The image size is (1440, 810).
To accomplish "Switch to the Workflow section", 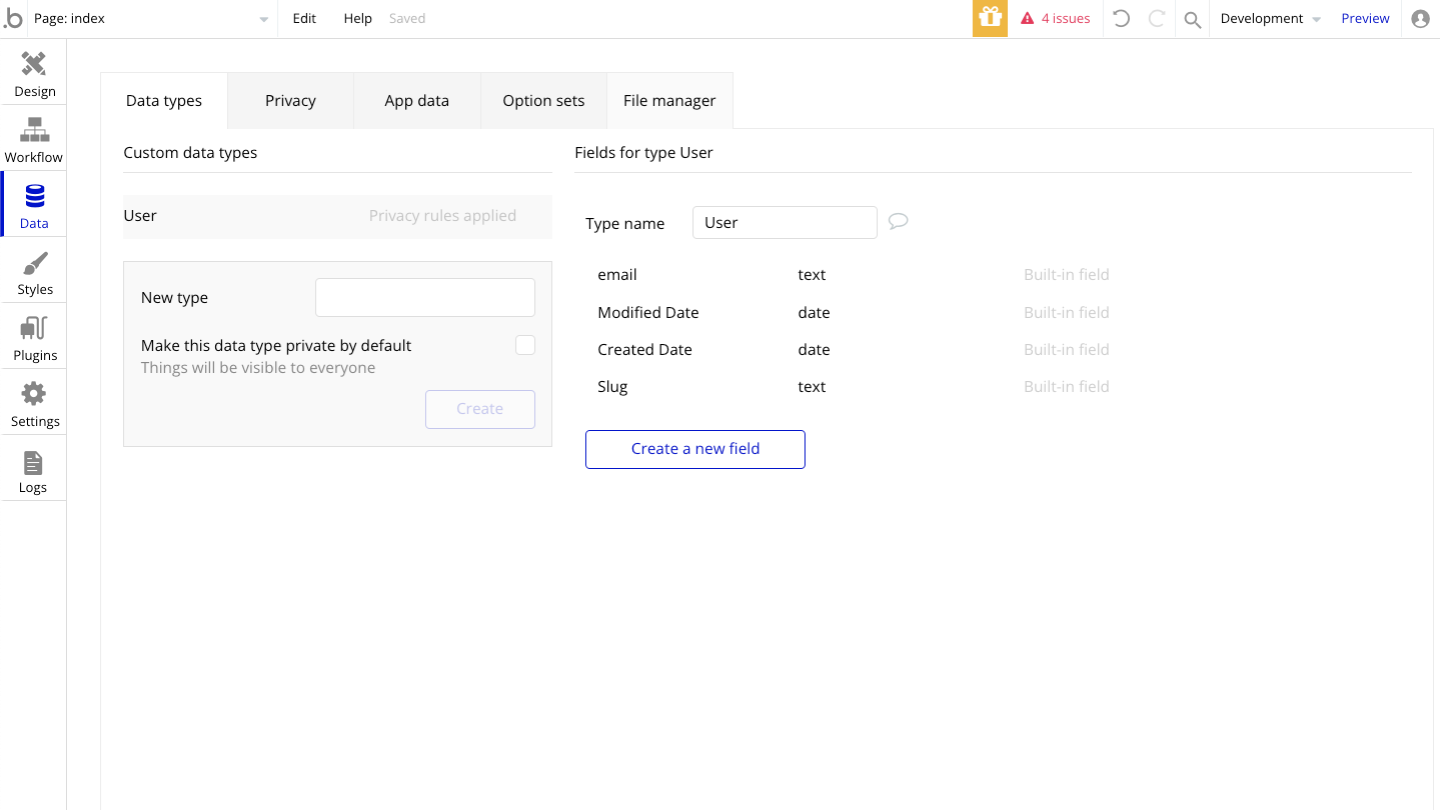I will (x=34, y=138).
